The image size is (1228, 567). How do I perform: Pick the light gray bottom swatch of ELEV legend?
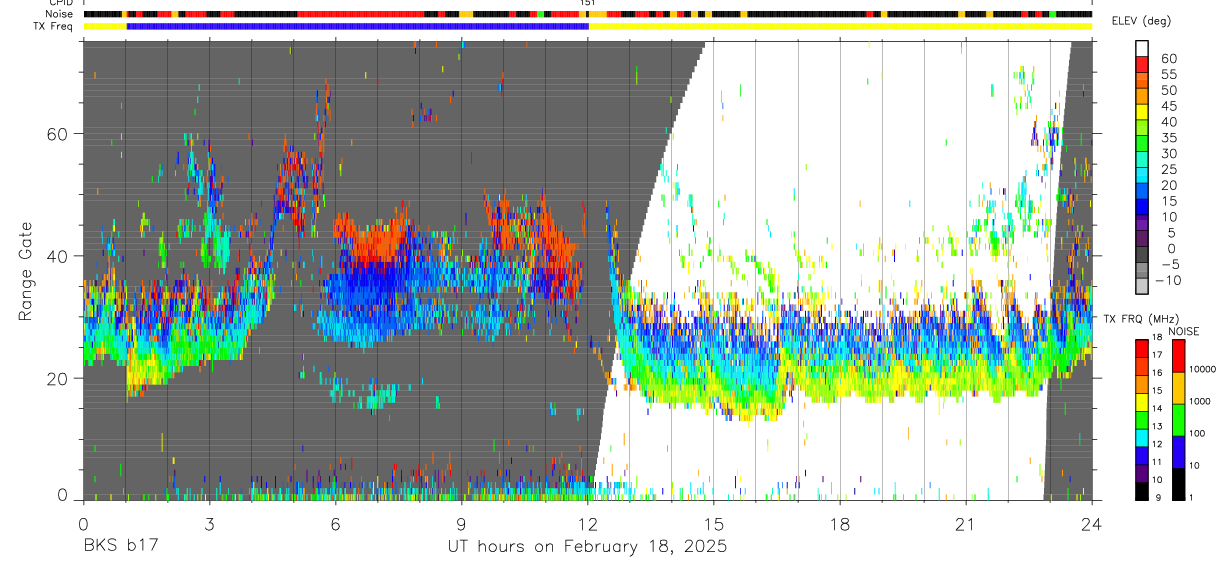click(x=1142, y=287)
